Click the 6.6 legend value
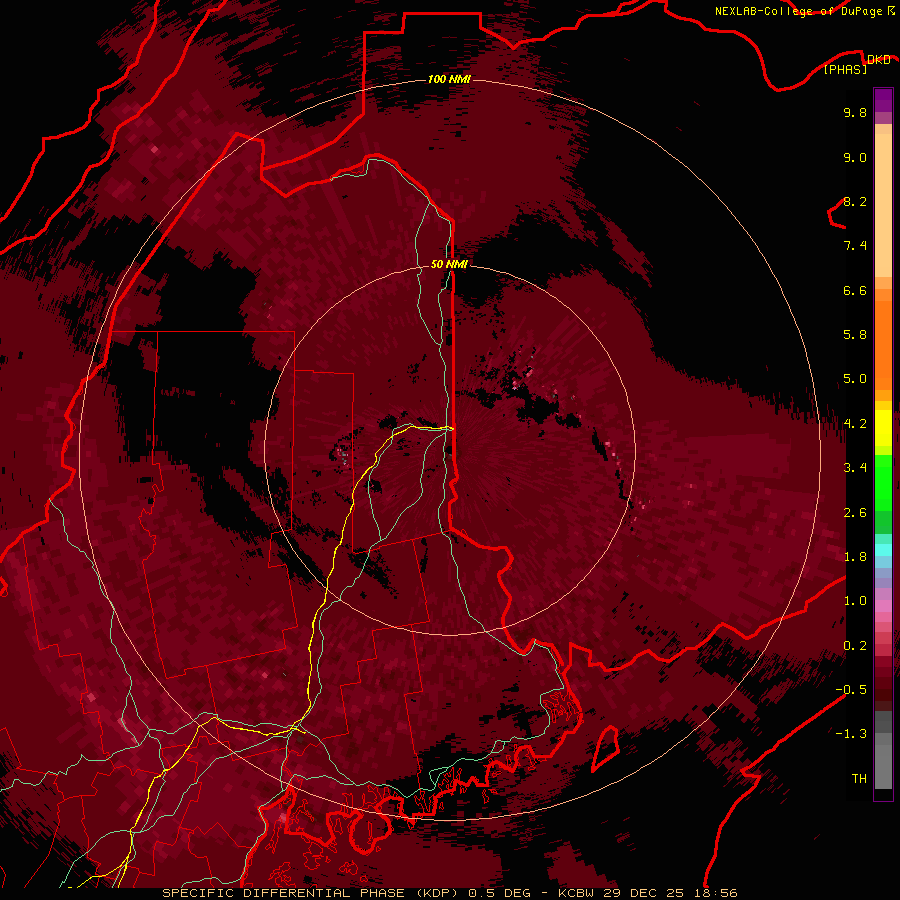The height and width of the screenshot is (900, 900). point(855,290)
